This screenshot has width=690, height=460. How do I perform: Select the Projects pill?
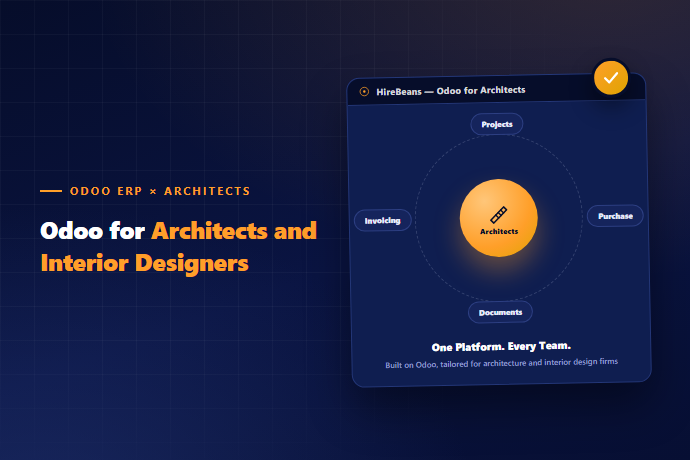tap(497, 124)
